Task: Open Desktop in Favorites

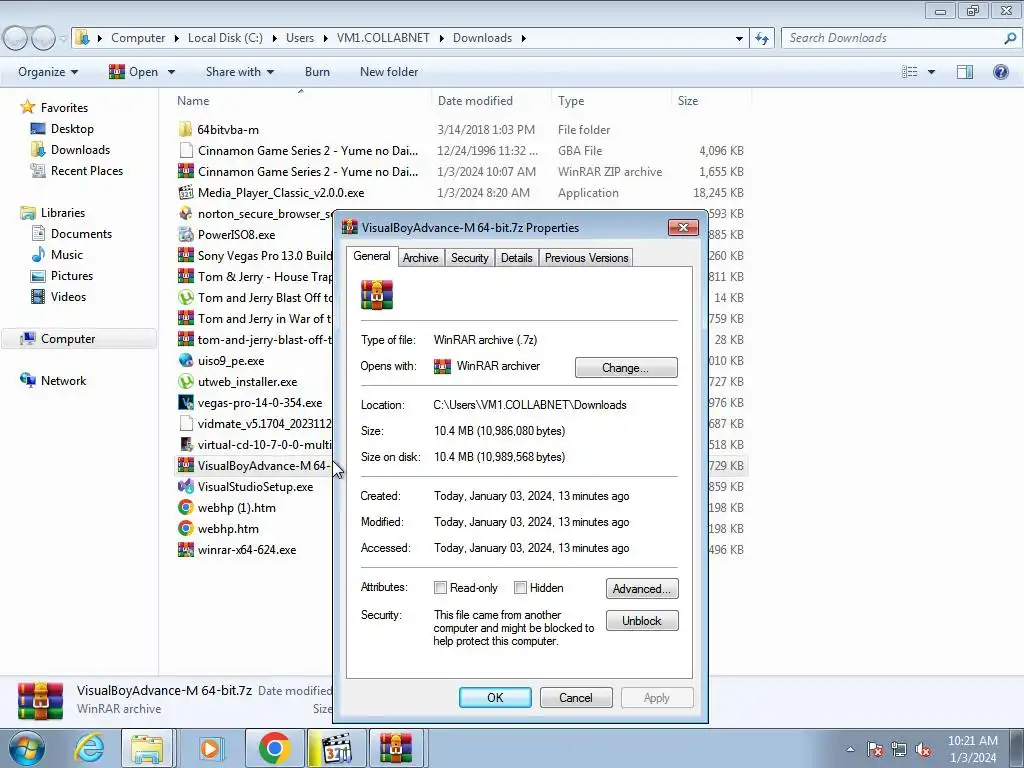Action: pos(72,129)
